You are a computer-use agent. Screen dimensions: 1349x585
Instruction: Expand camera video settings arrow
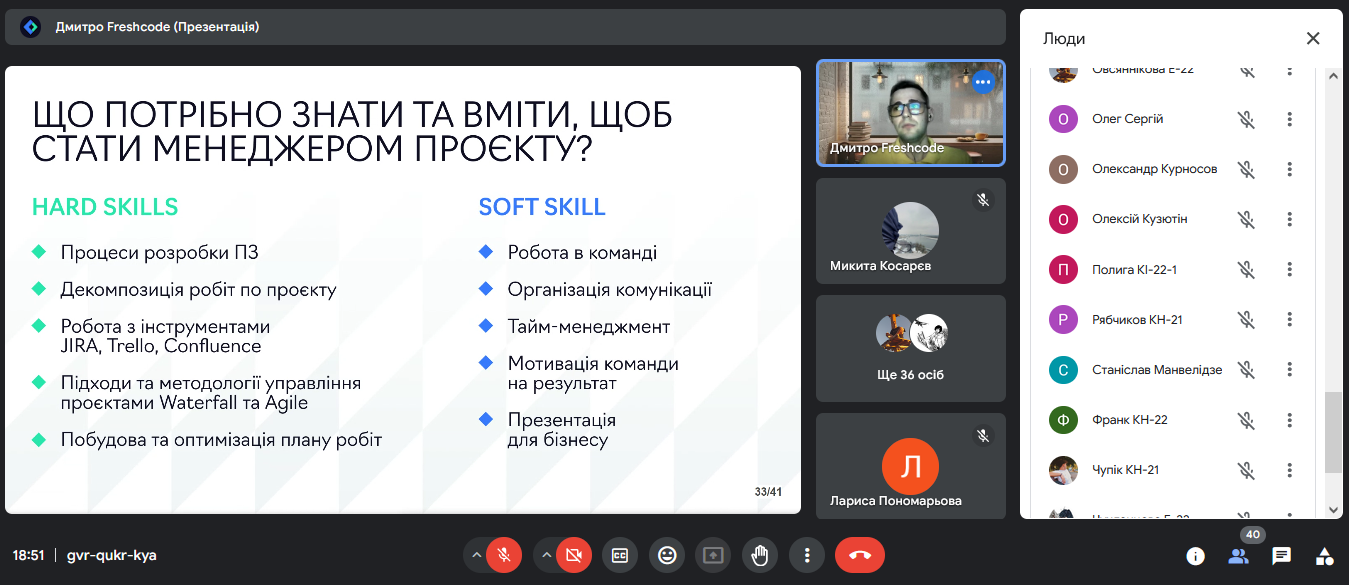546,555
